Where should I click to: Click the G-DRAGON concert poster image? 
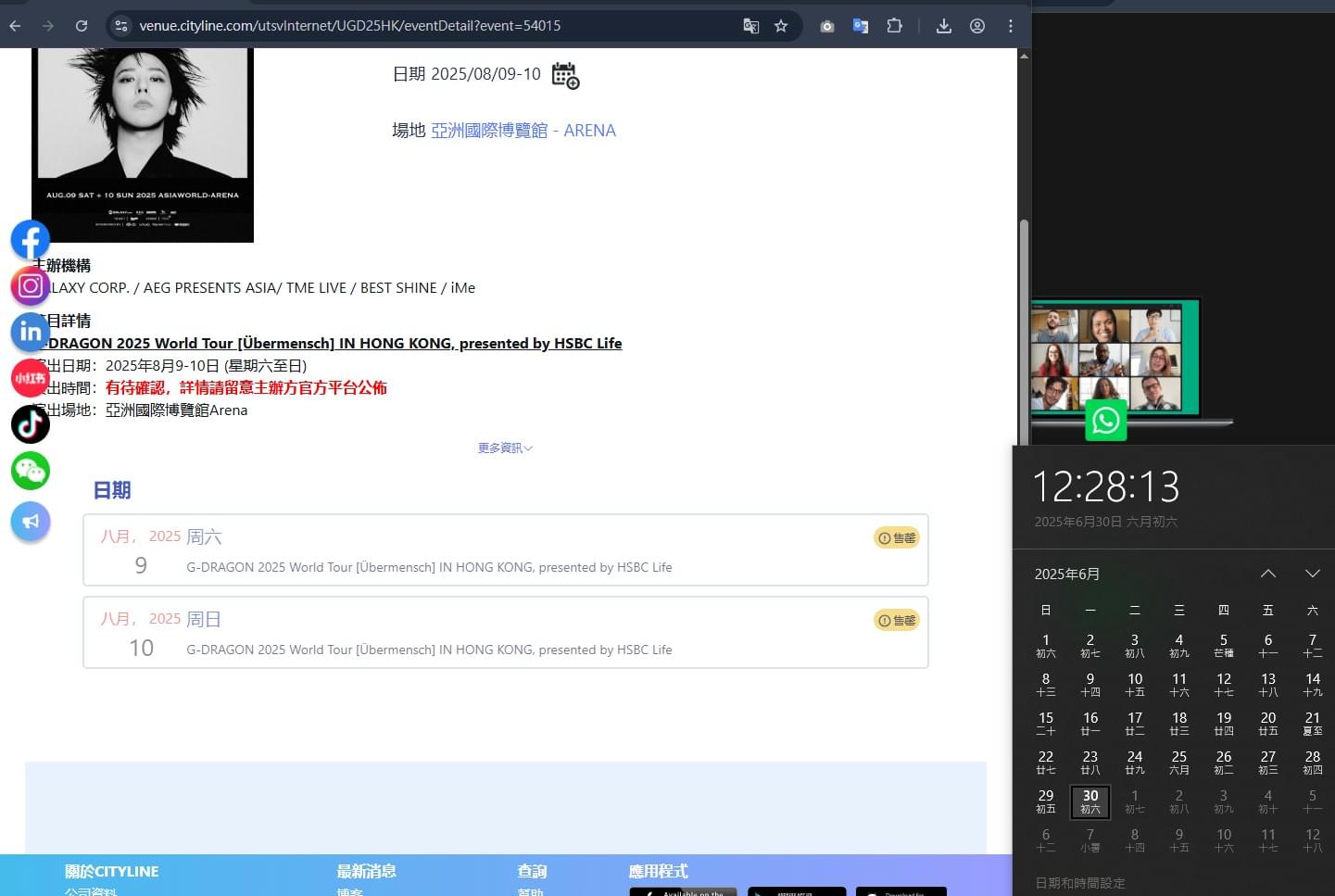point(143,145)
